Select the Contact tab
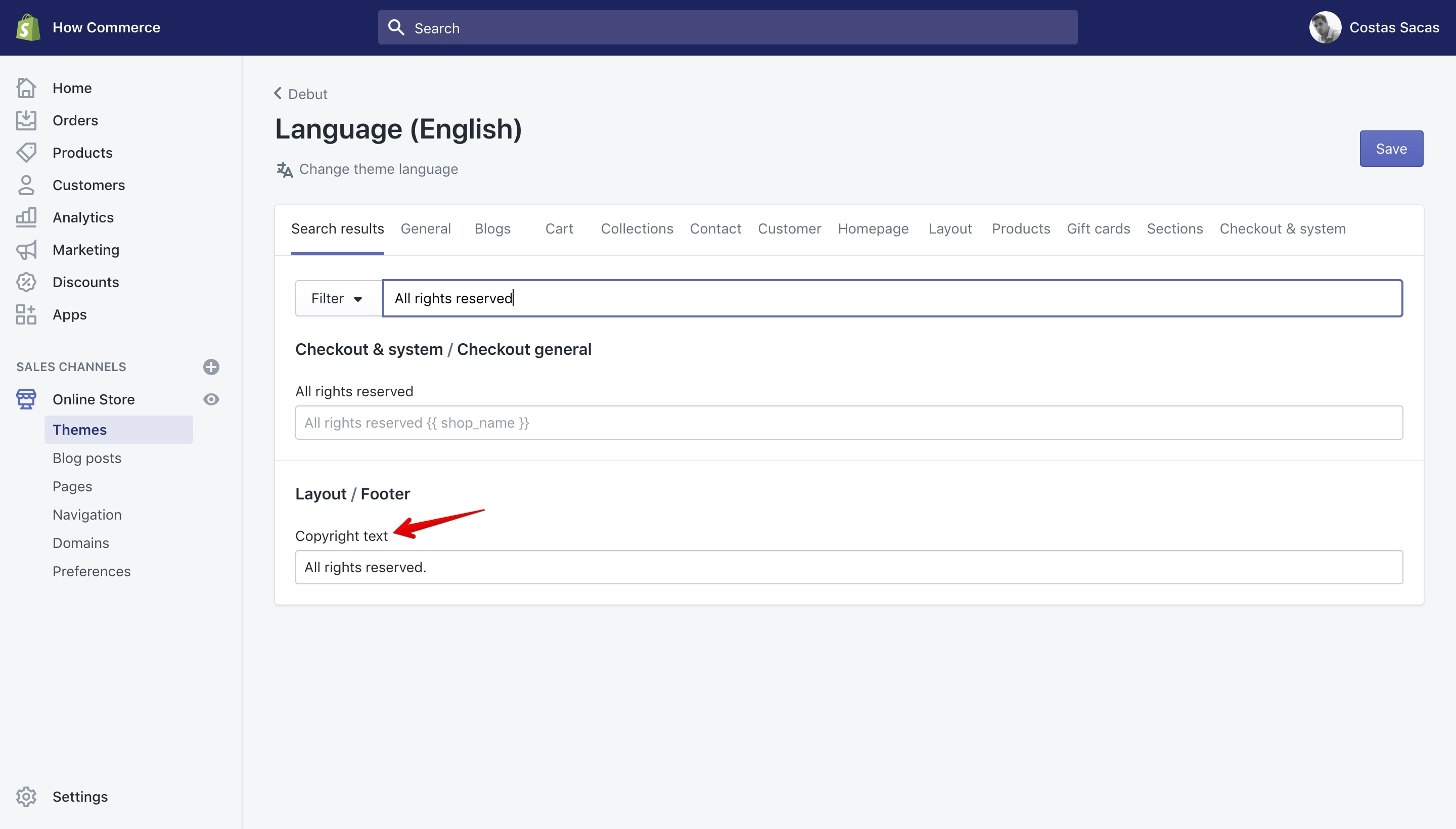This screenshot has height=829, width=1456. [716, 229]
